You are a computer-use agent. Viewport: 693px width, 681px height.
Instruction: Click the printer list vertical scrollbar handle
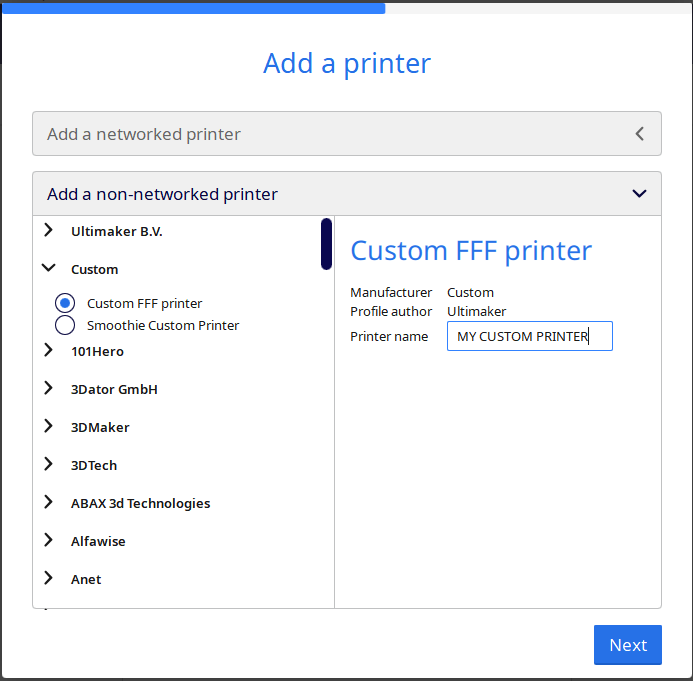click(x=327, y=243)
